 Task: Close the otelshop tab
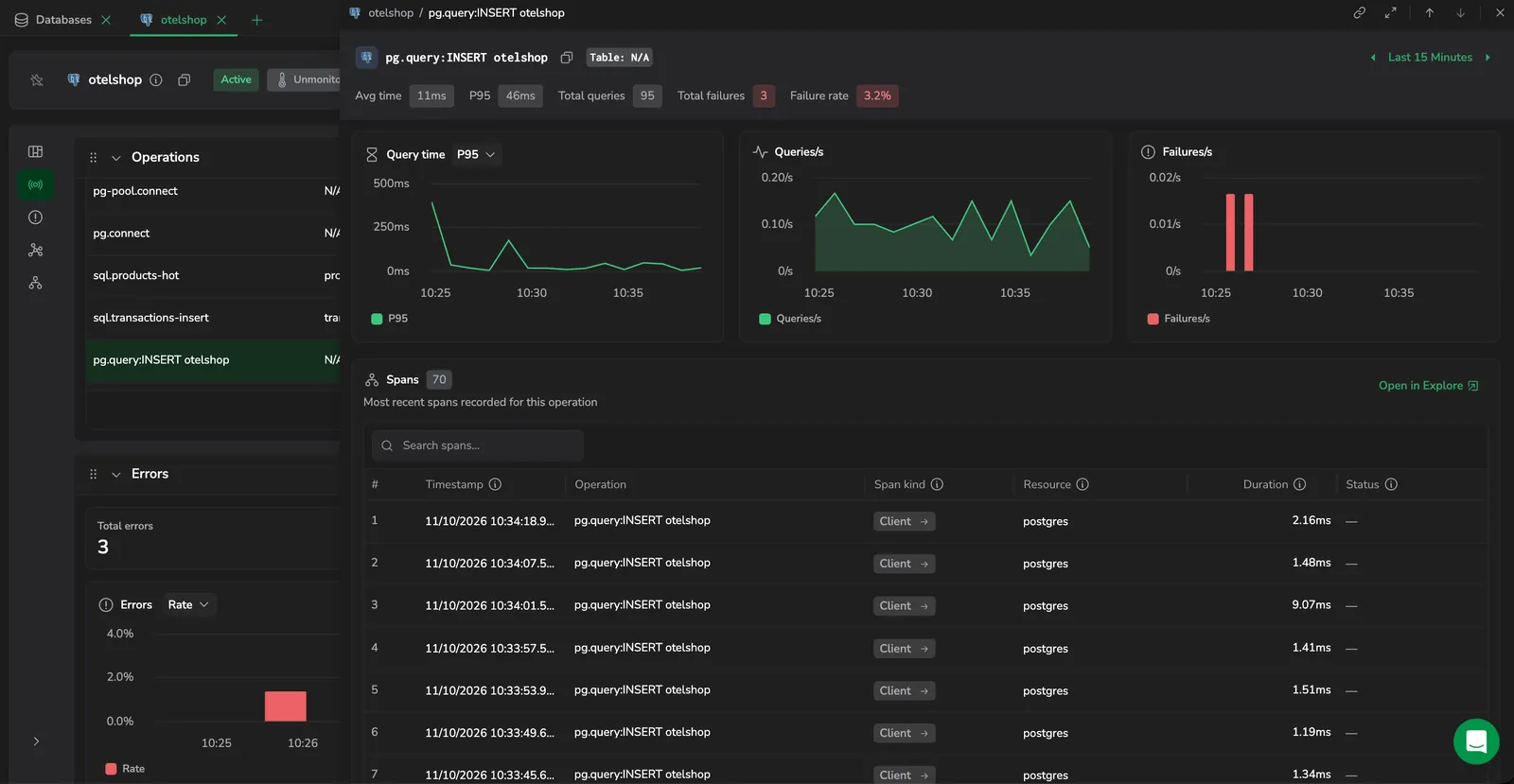point(221,20)
